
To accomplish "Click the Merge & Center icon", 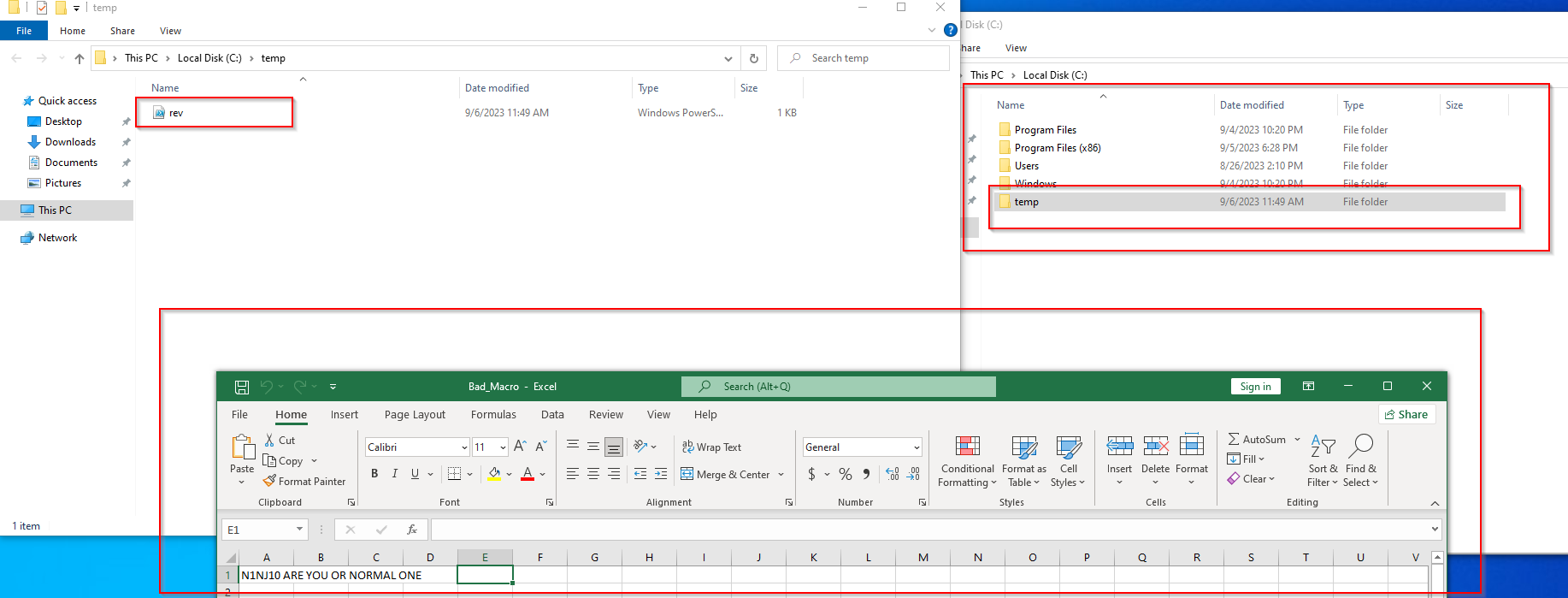I will coord(687,474).
